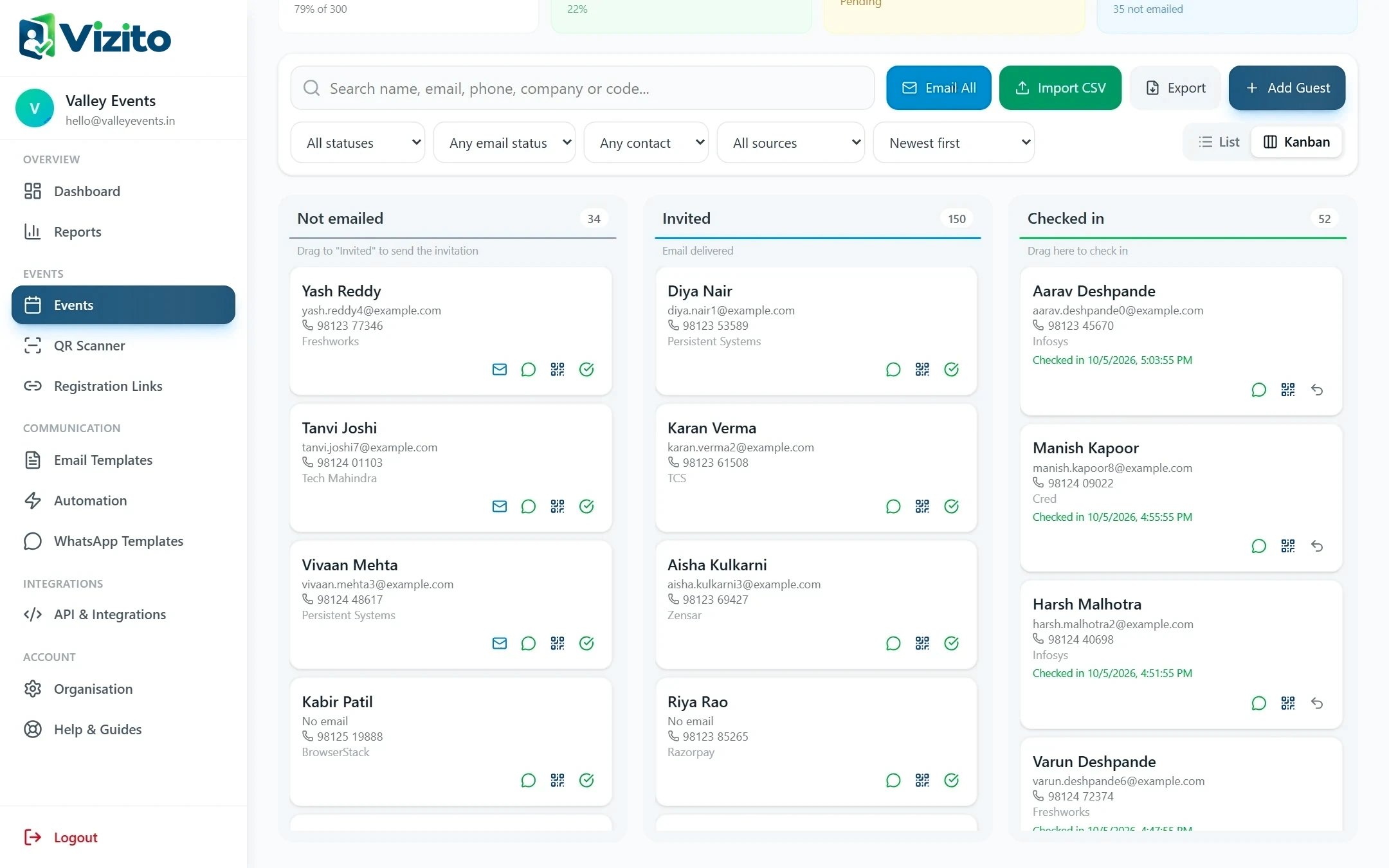Show QR code for Diya Nair
Viewport: 1389px width, 868px height.
click(x=922, y=369)
